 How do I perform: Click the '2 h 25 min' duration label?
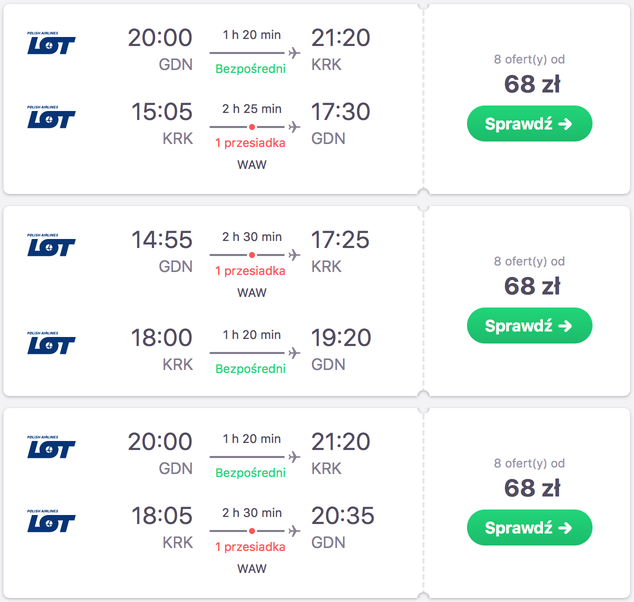(251, 109)
